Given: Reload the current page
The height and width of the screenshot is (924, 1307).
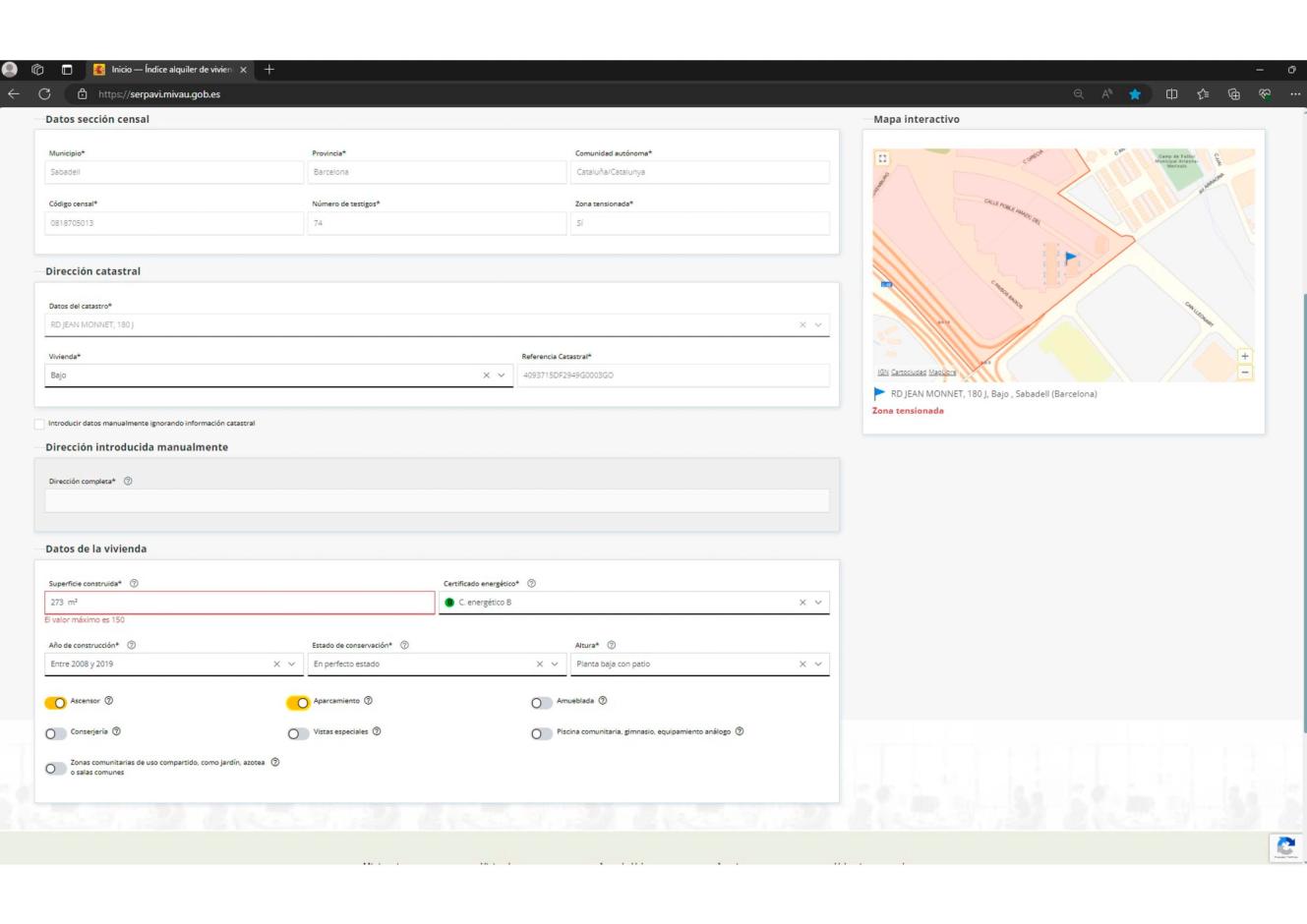Looking at the screenshot, I should tap(44, 94).
